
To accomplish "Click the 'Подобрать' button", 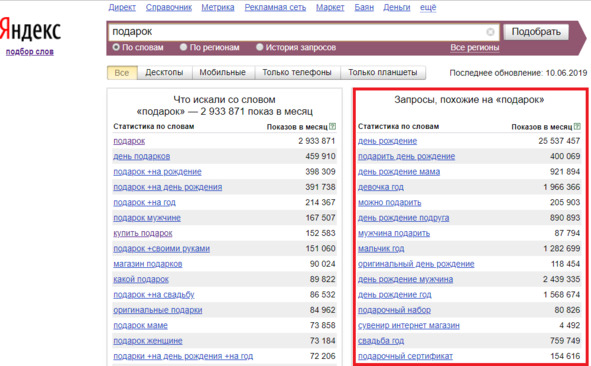I will point(536,32).
